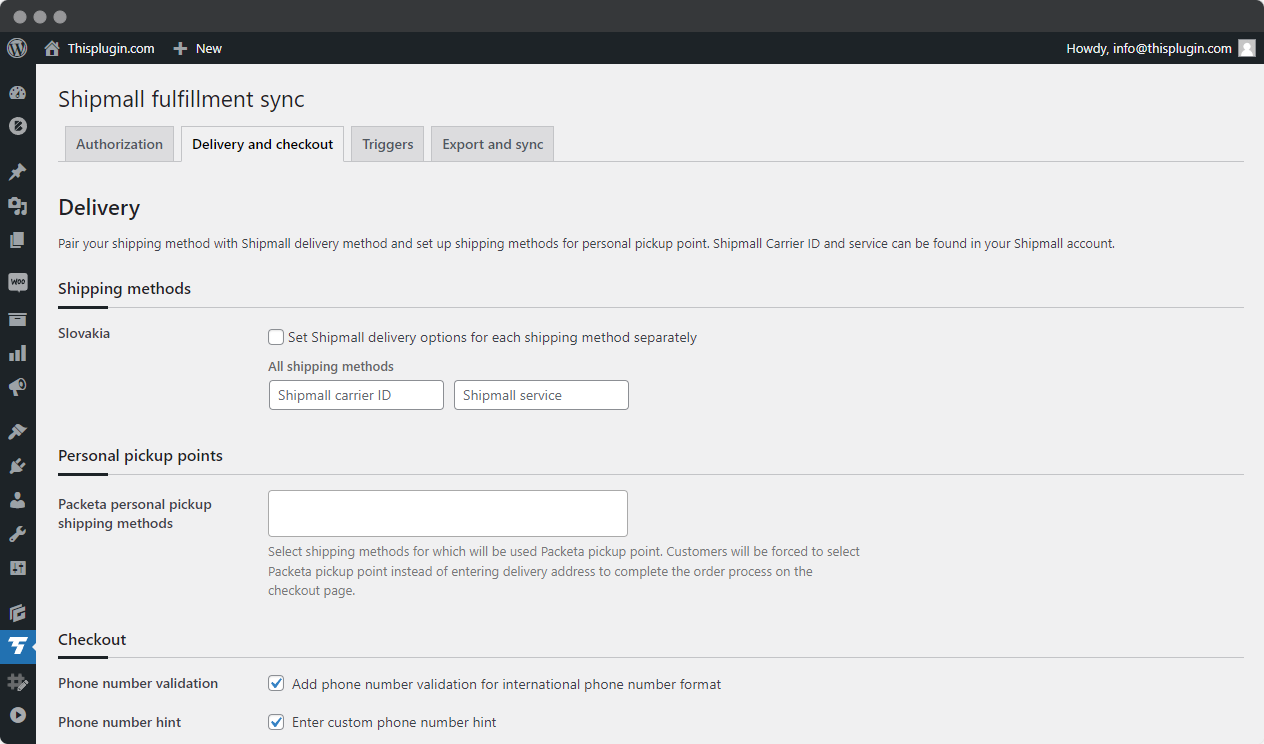Select the Marketing megaphone icon
Viewport: 1264px width, 744px height.
(x=17, y=387)
